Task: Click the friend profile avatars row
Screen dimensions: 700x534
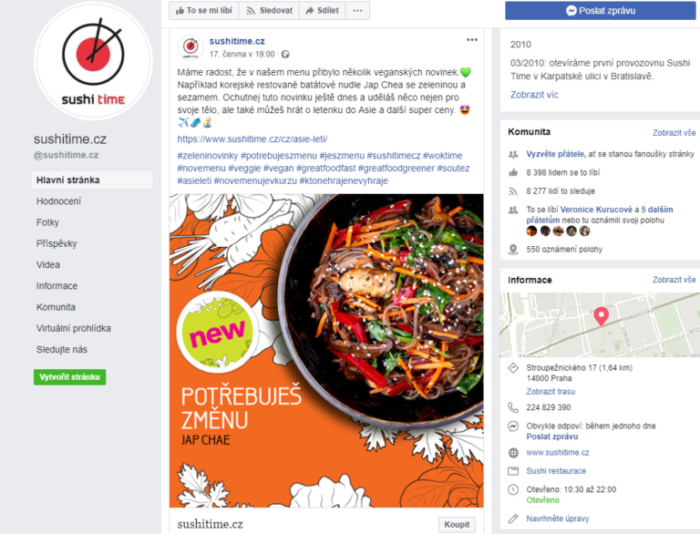Action: pyautogui.click(x=558, y=231)
